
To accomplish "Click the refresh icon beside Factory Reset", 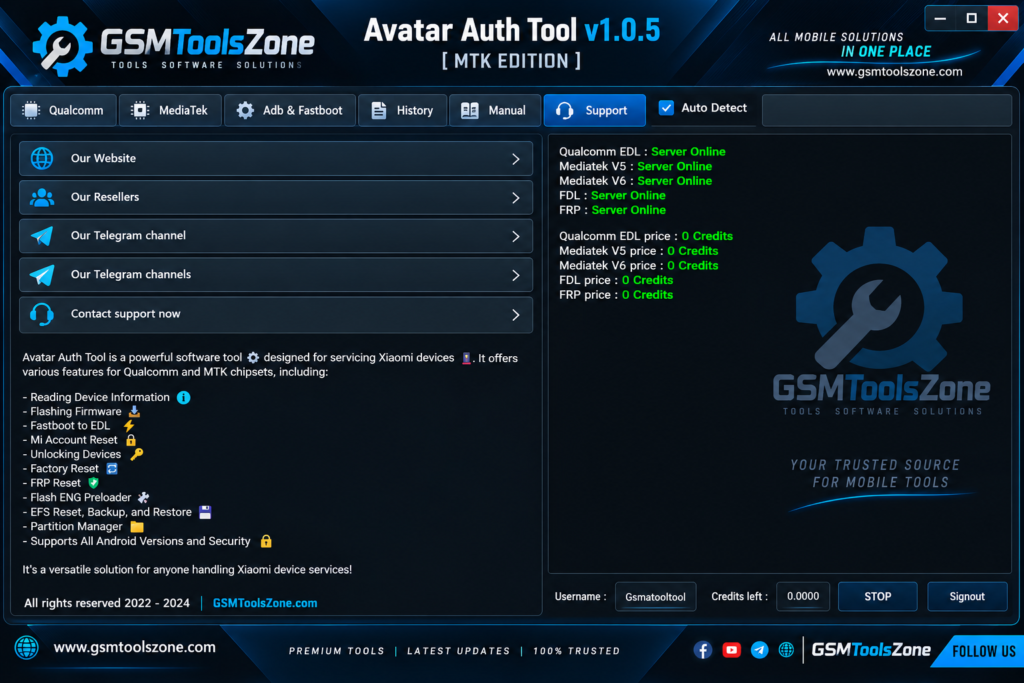I will 112,468.
